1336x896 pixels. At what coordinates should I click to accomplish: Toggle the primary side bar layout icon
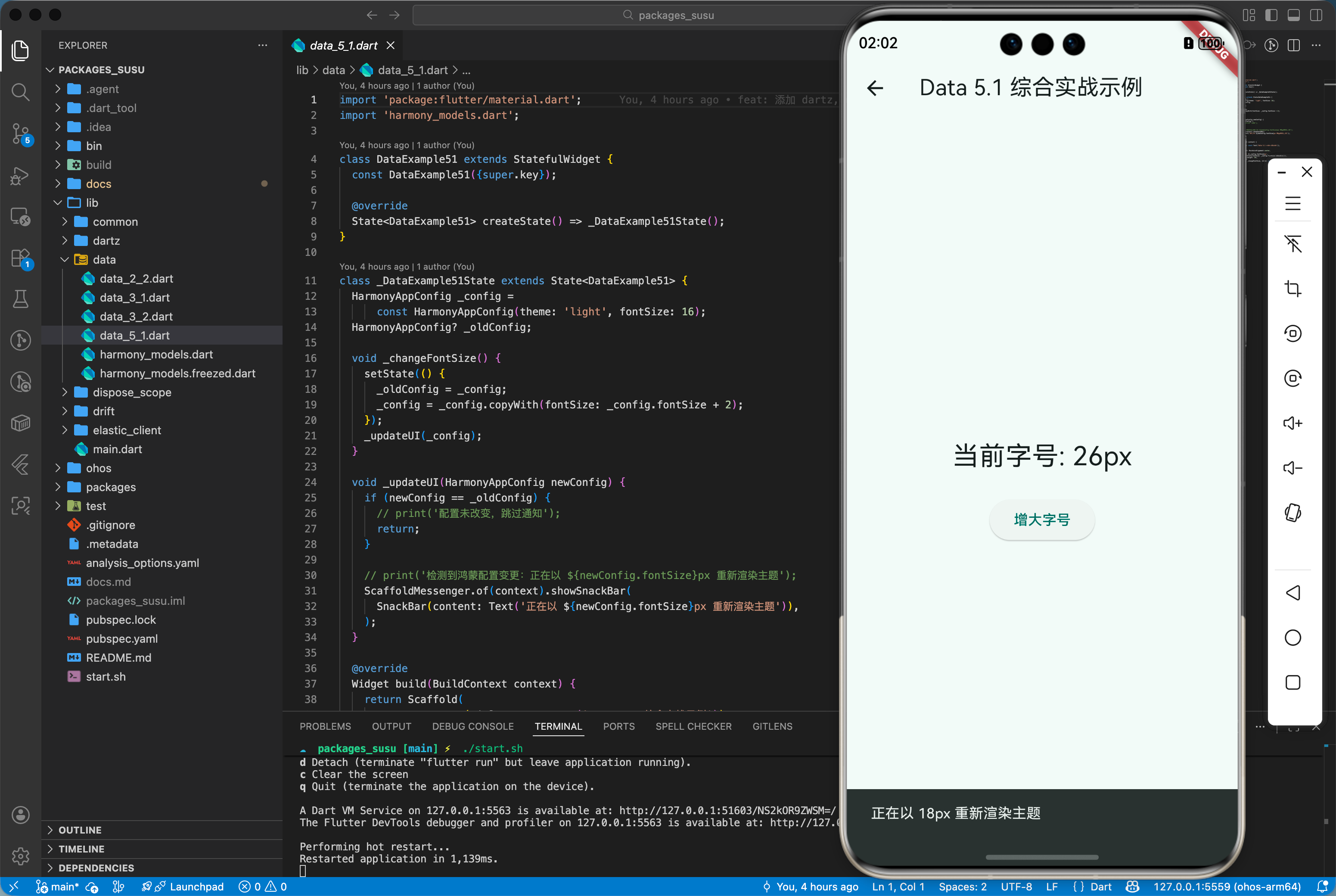pos(1271,16)
